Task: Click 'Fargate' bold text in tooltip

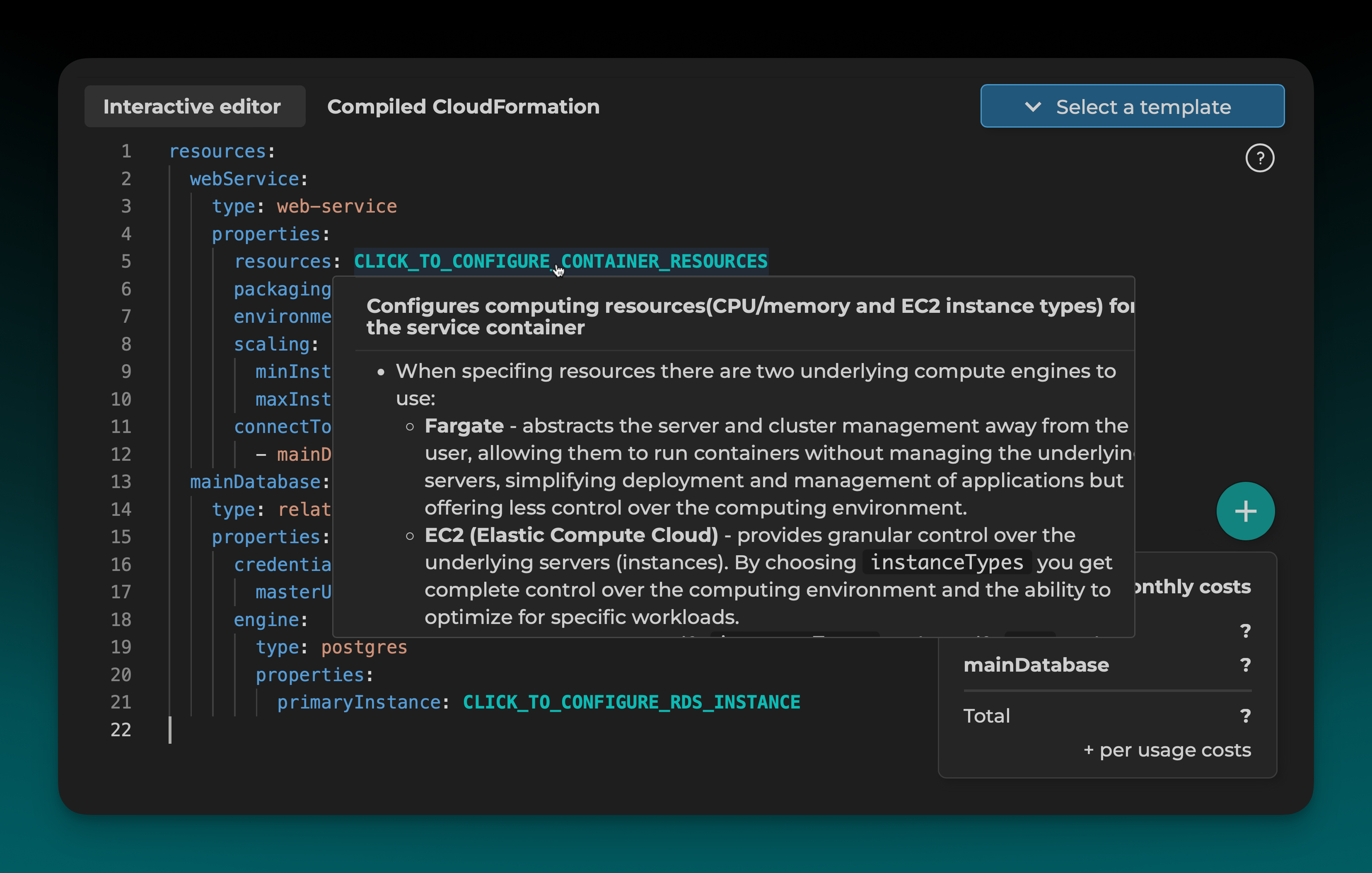Action: click(464, 426)
